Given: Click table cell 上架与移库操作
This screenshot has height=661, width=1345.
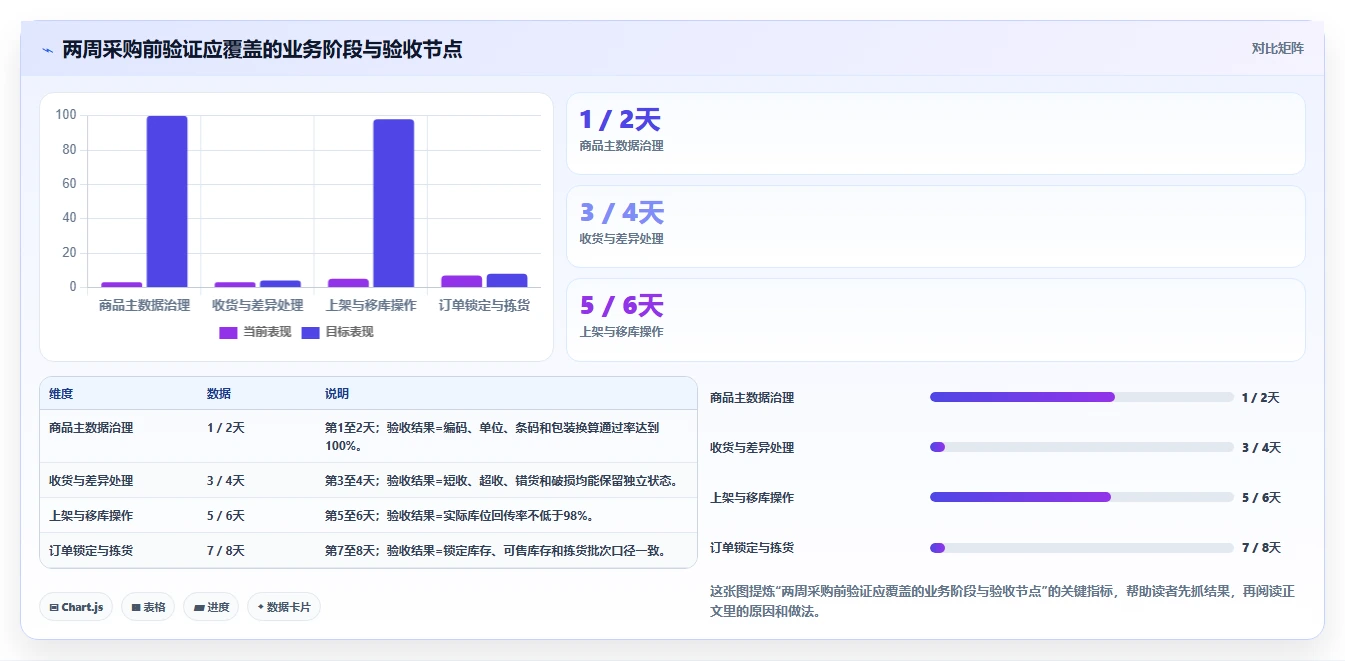Looking at the screenshot, I should coord(91,515).
